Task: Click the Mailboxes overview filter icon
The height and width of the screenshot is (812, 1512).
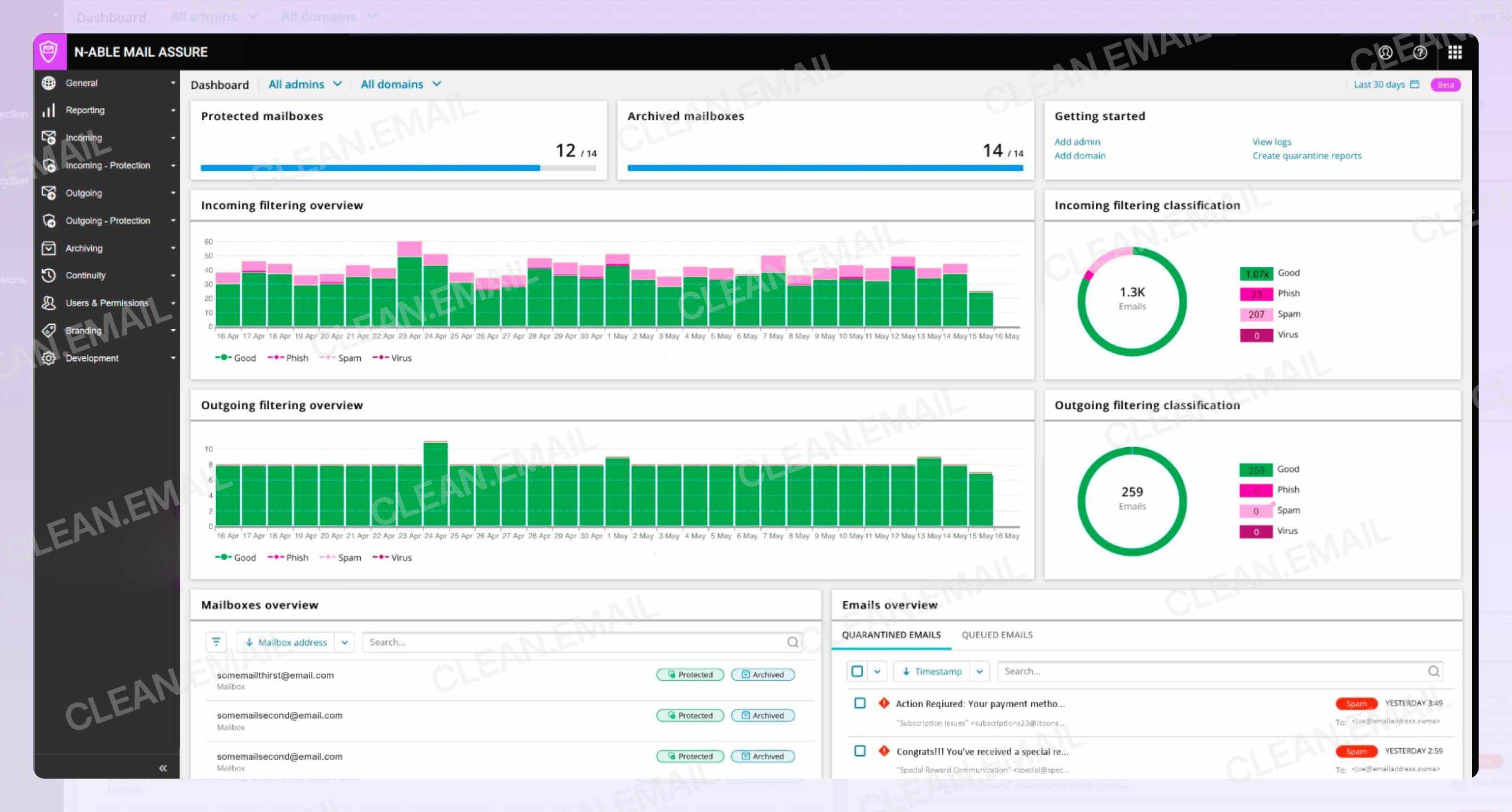Action: coord(216,642)
